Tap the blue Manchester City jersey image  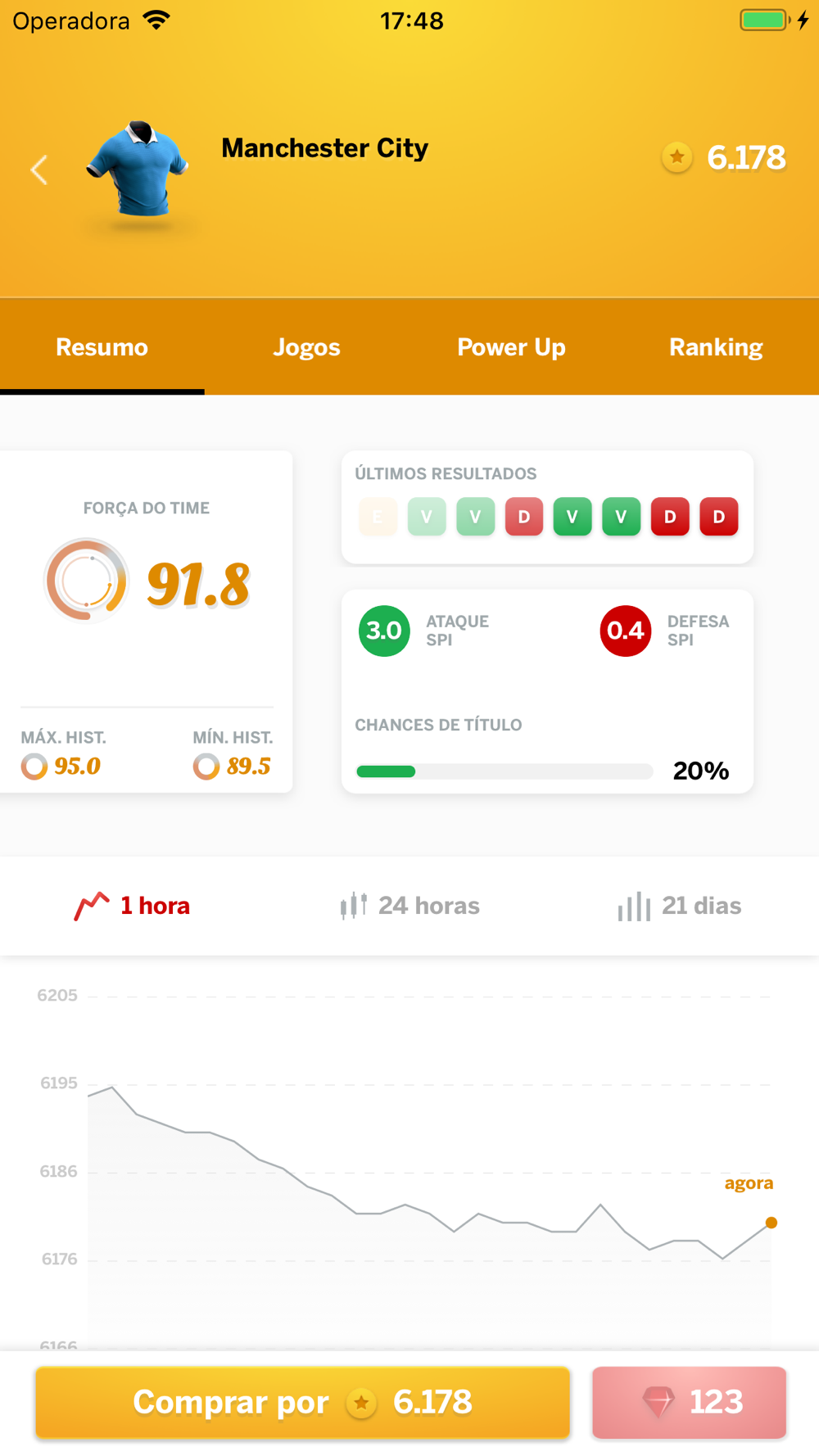[x=138, y=169]
